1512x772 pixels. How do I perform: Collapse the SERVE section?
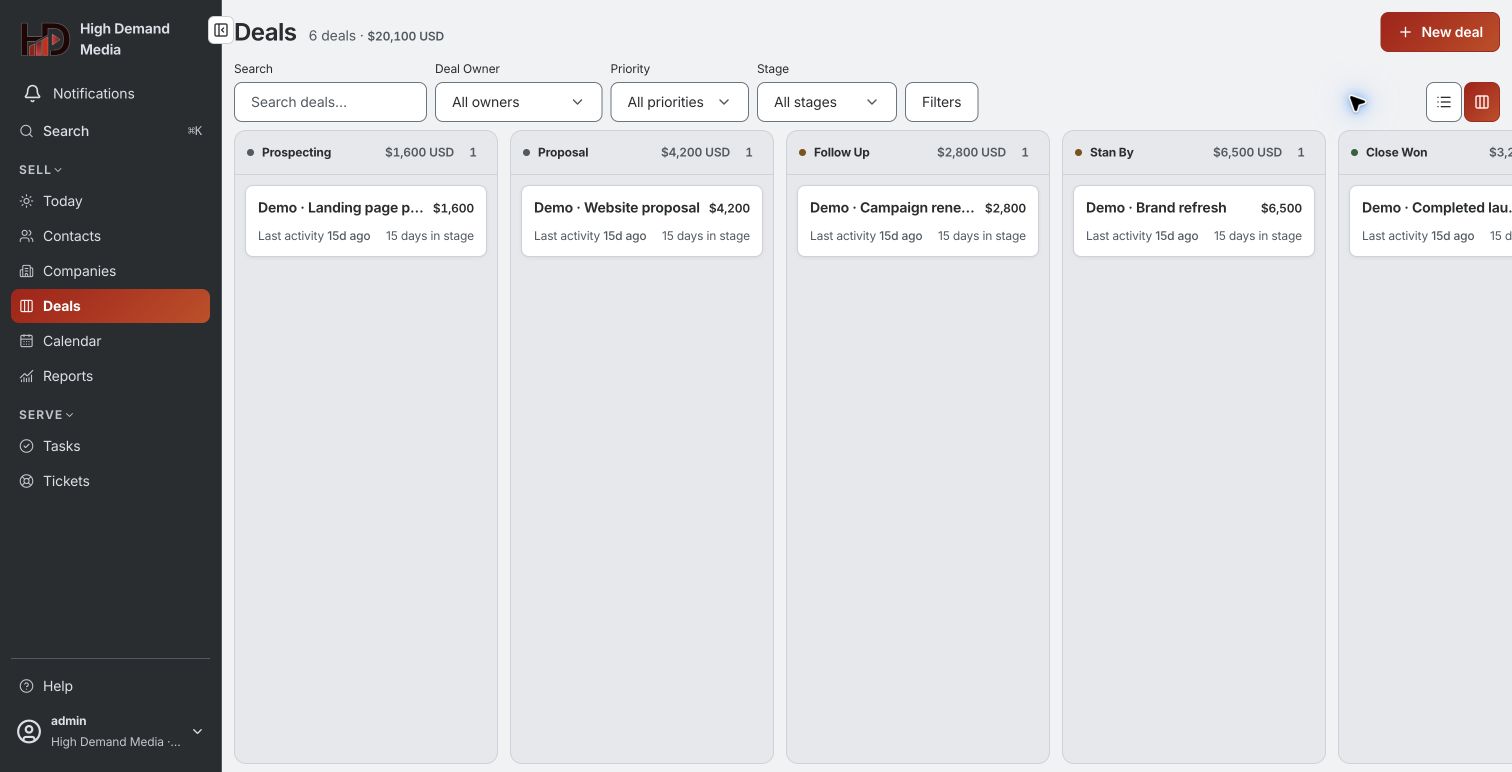tap(47, 415)
